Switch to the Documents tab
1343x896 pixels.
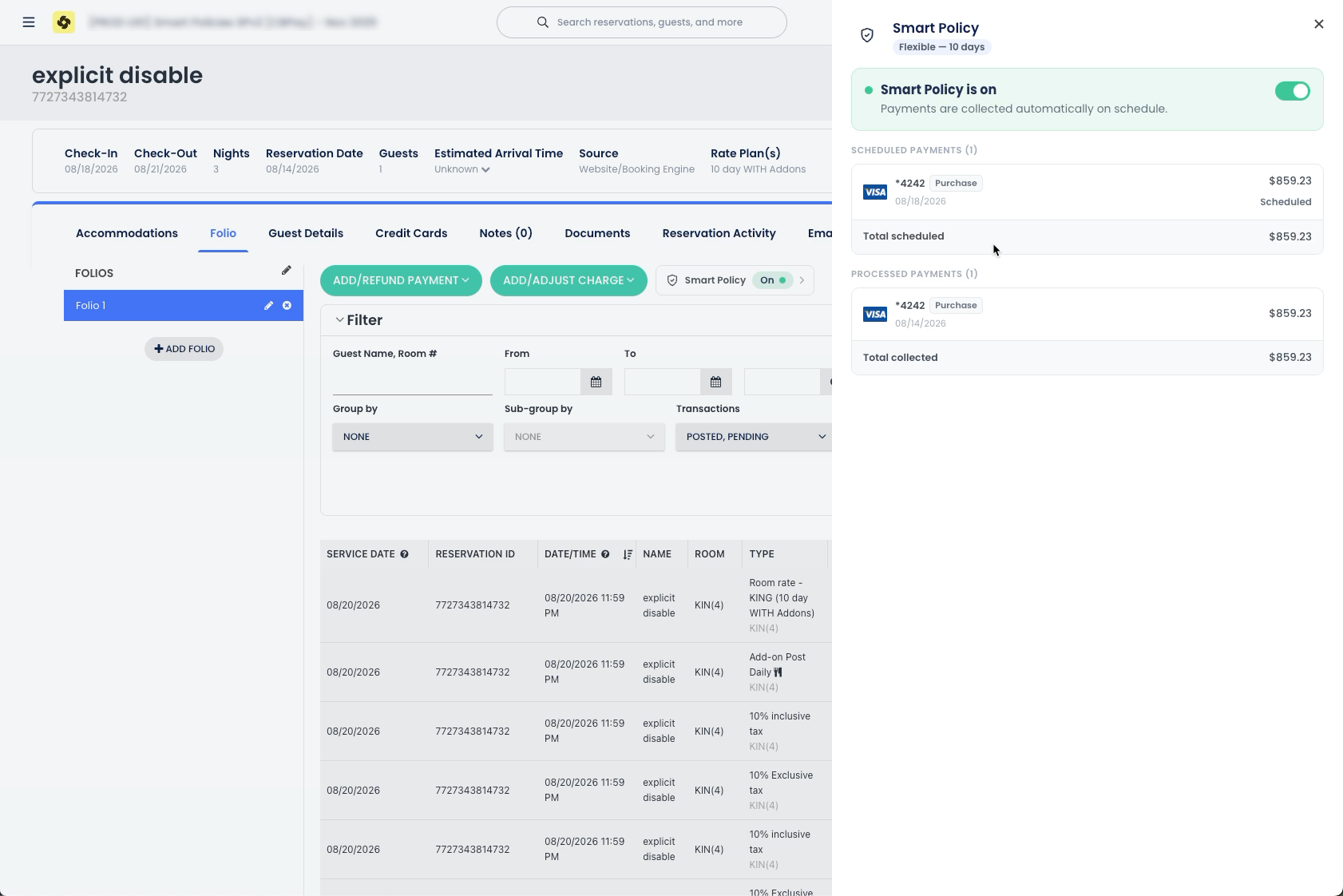pyautogui.click(x=597, y=233)
